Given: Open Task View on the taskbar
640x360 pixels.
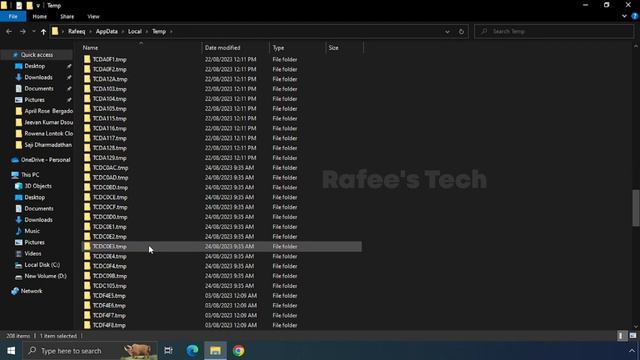Looking at the screenshot, I should [x=168, y=351].
